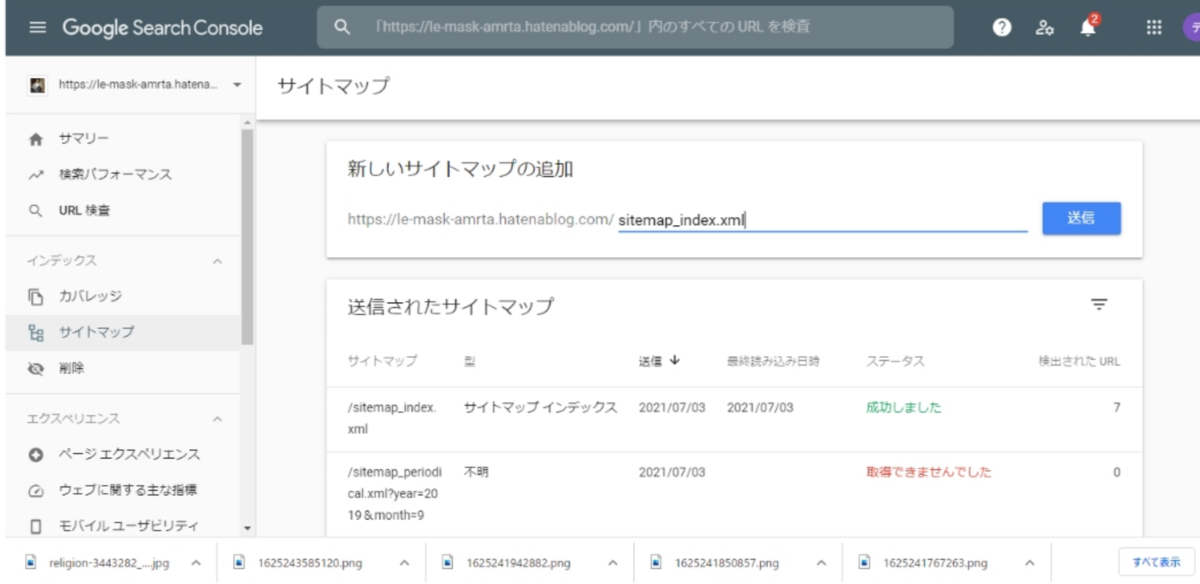This screenshot has height=584, width=1200.
Task: Click the pages icon beside カバレッジ
Action: (x=35, y=296)
